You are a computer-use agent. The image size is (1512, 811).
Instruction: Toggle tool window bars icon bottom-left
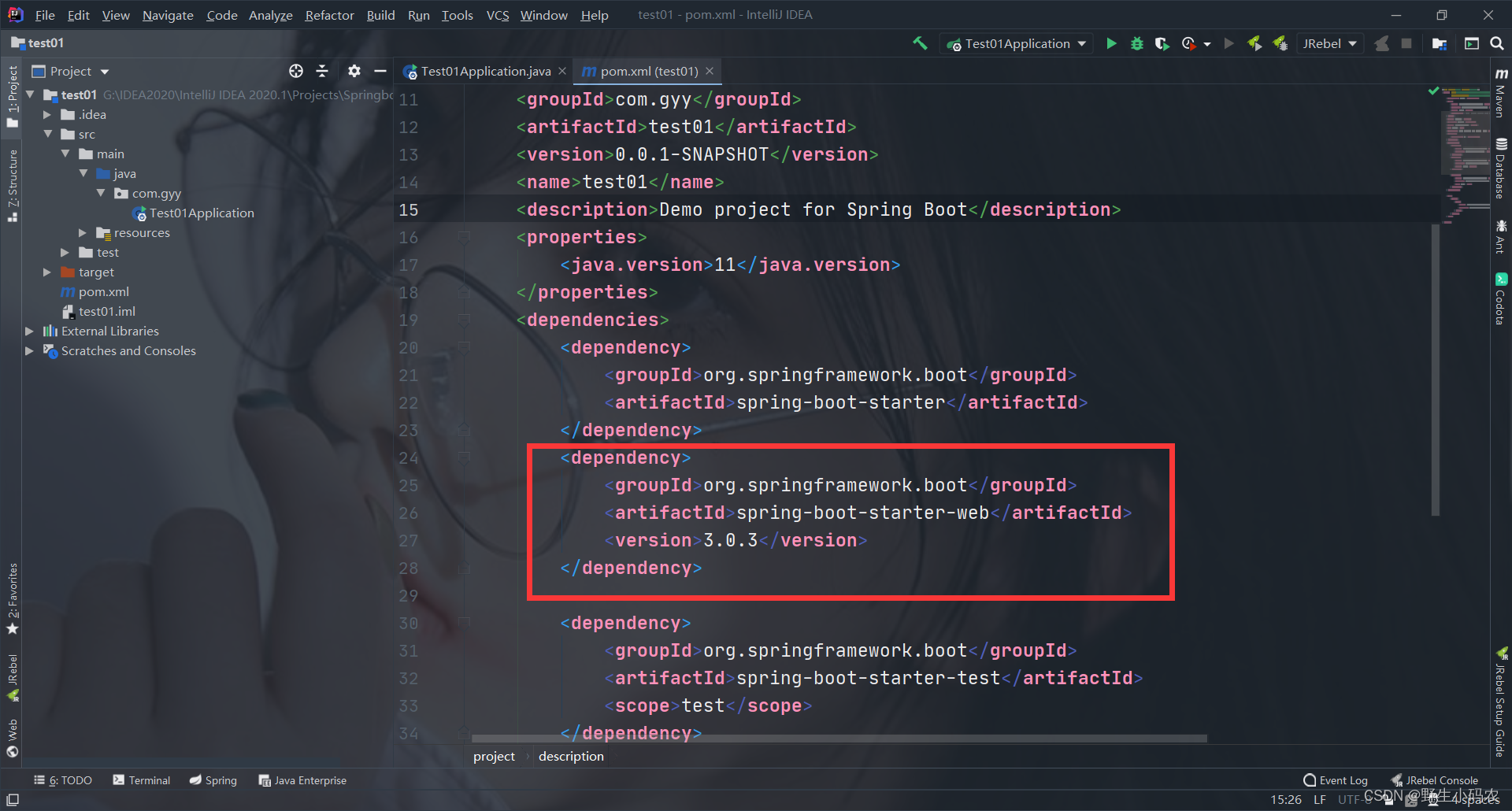point(13,799)
